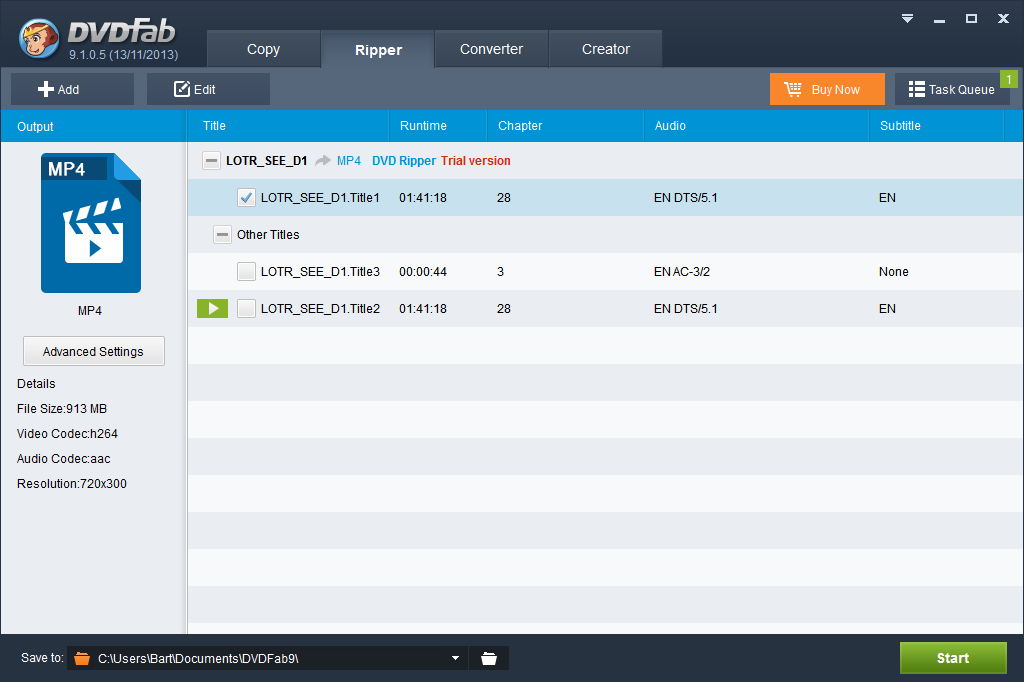Collapse the LOTR_SEE_D1 source group

[x=211, y=161]
